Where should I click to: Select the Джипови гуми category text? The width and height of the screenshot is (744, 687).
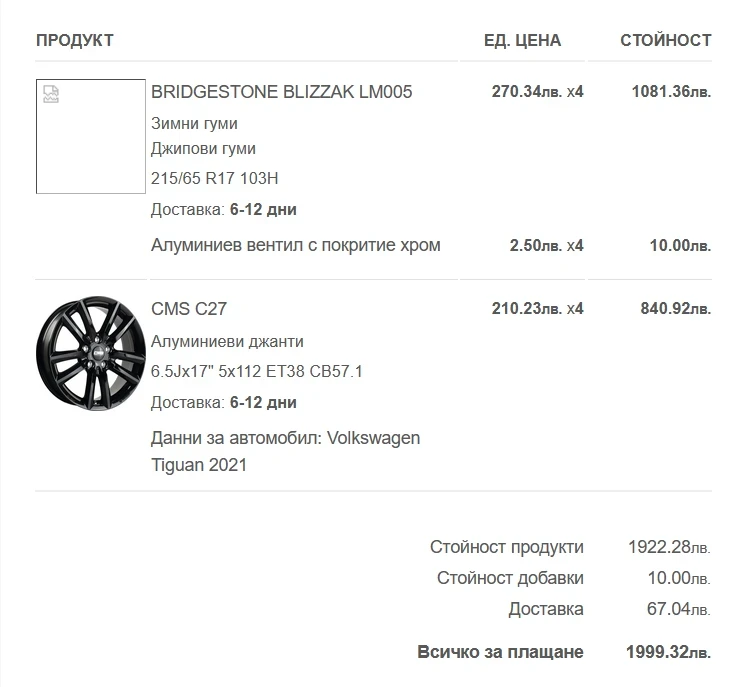tap(203, 149)
